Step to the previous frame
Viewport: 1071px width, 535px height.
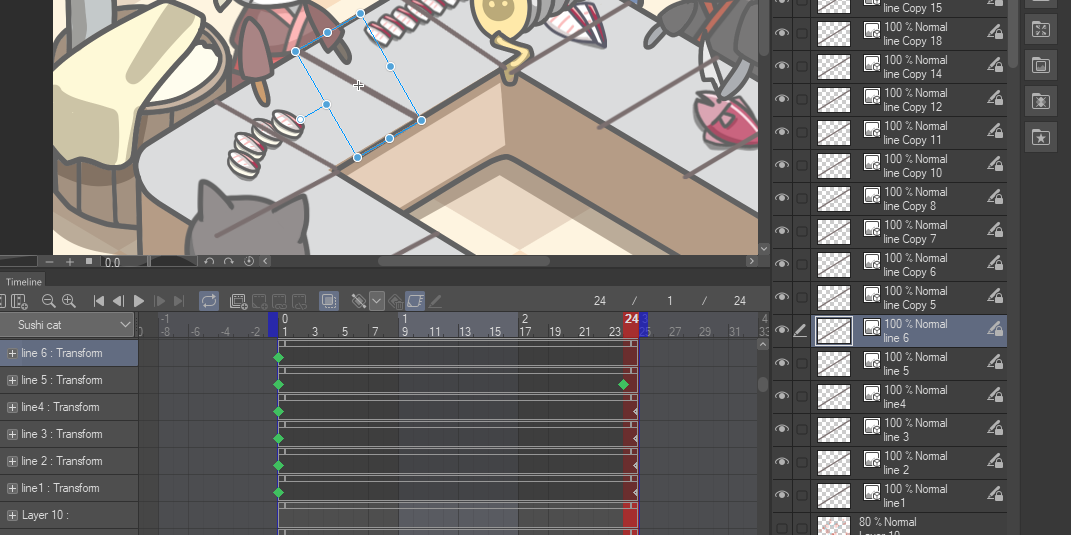[118, 301]
